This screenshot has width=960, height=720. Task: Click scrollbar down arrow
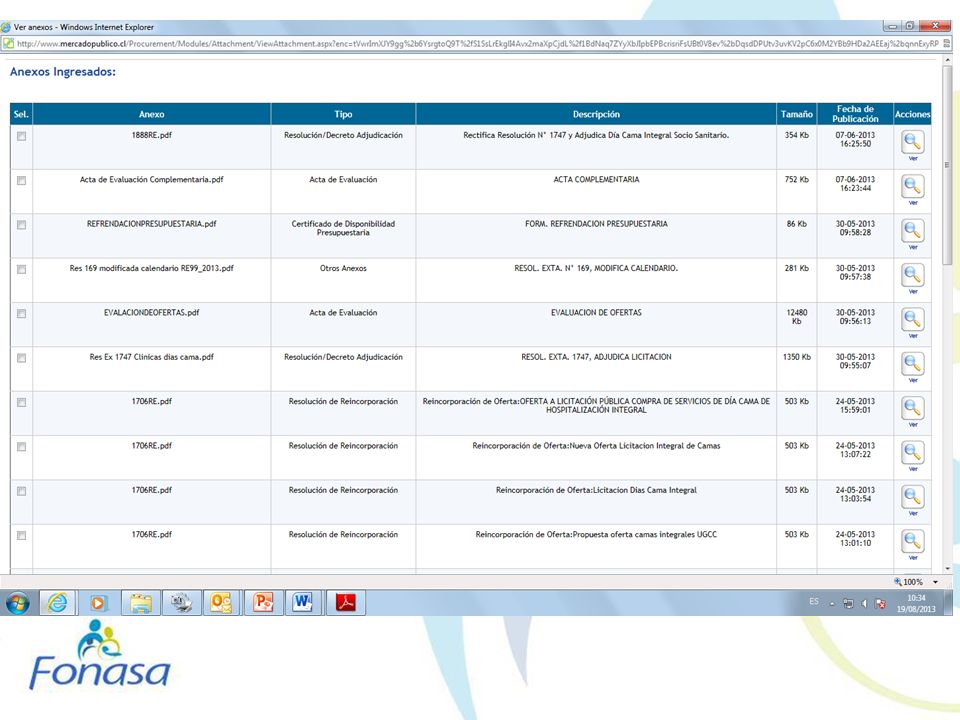tap(948, 569)
